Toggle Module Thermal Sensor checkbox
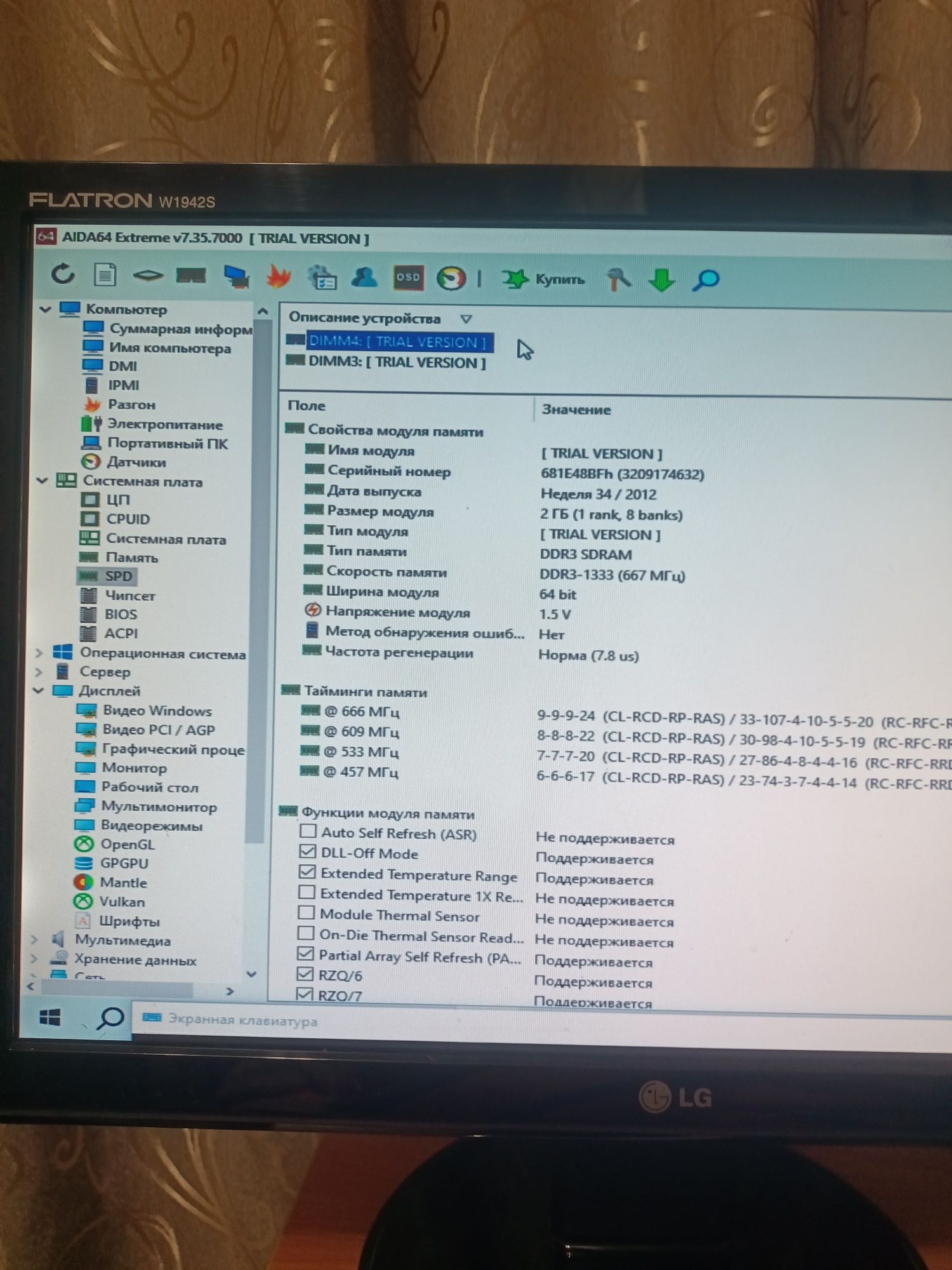The image size is (952, 1270). tap(306, 912)
